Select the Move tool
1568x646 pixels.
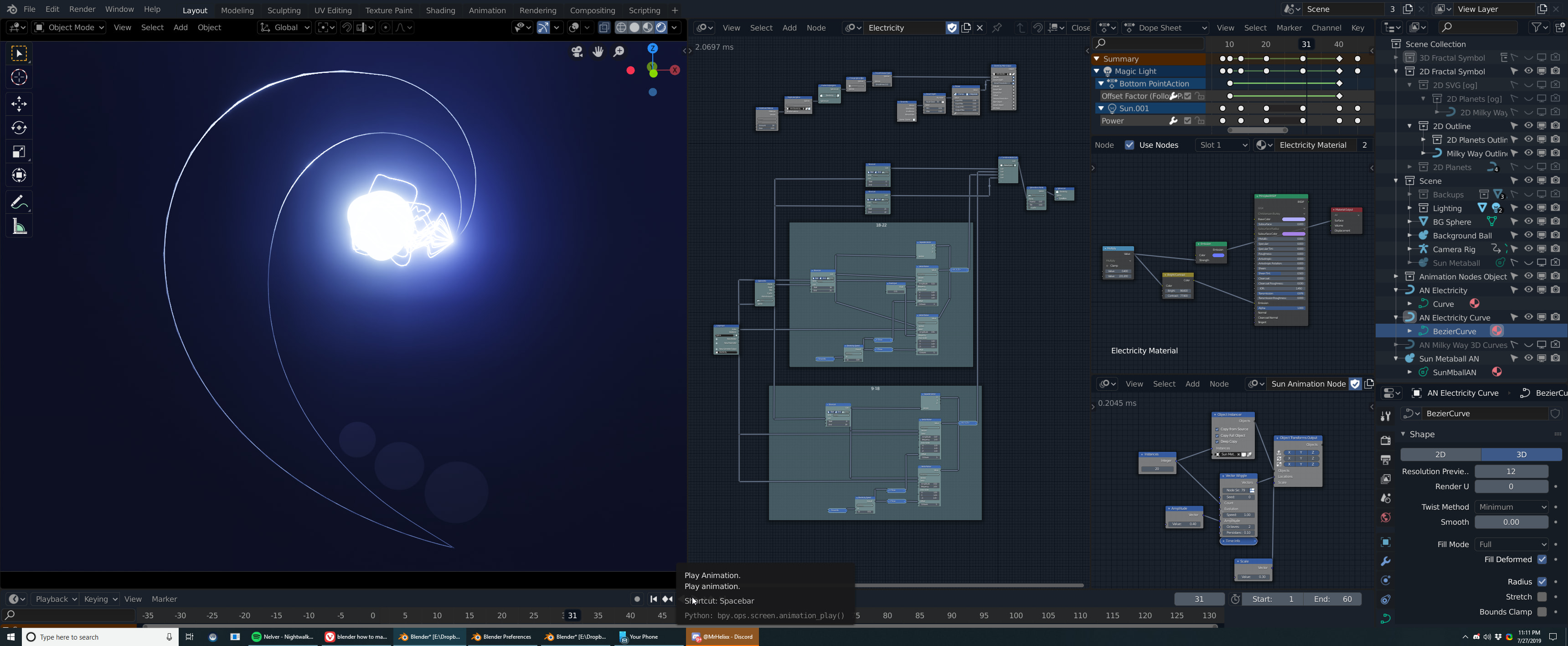[x=19, y=103]
